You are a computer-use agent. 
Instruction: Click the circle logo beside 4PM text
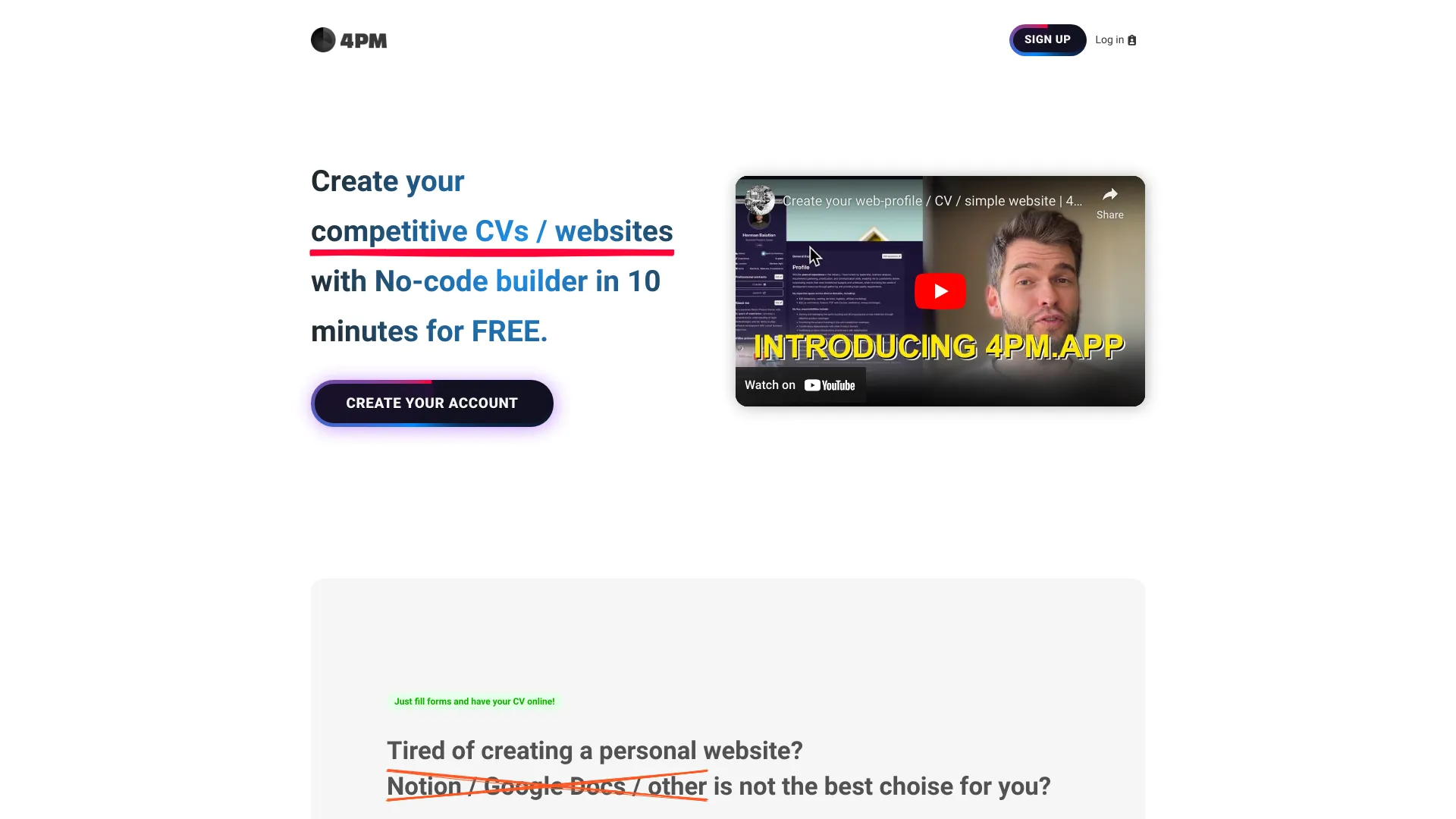point(322,40)
